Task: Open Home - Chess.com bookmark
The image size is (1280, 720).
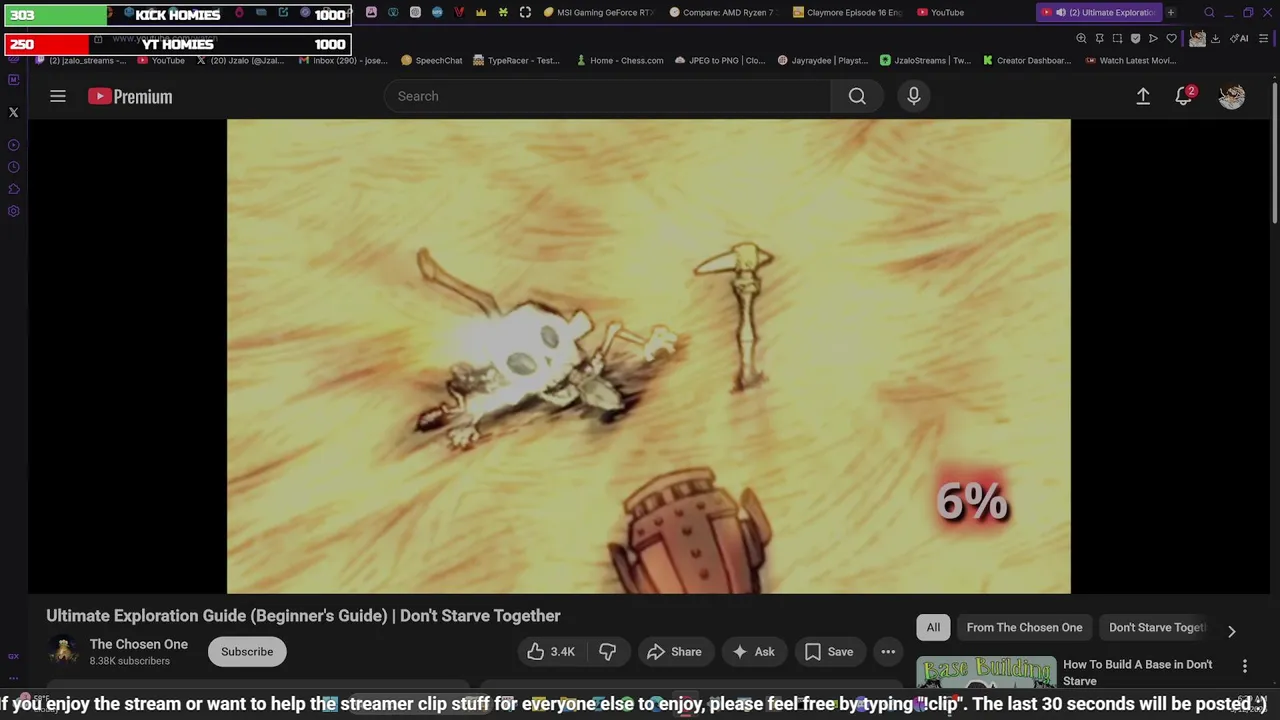Action: coord(619,60)
